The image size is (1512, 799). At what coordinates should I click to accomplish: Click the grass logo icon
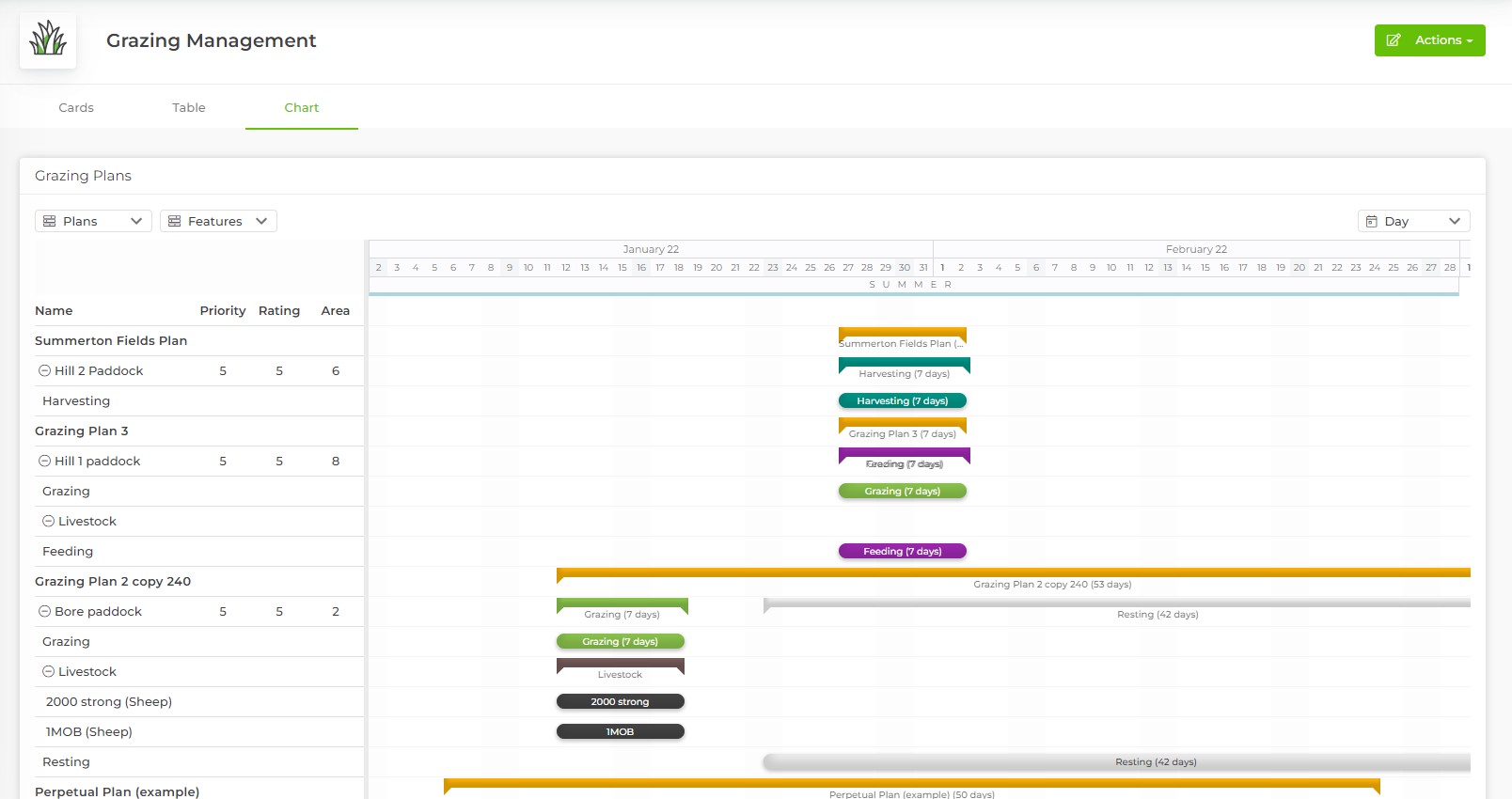coord(48,40)
